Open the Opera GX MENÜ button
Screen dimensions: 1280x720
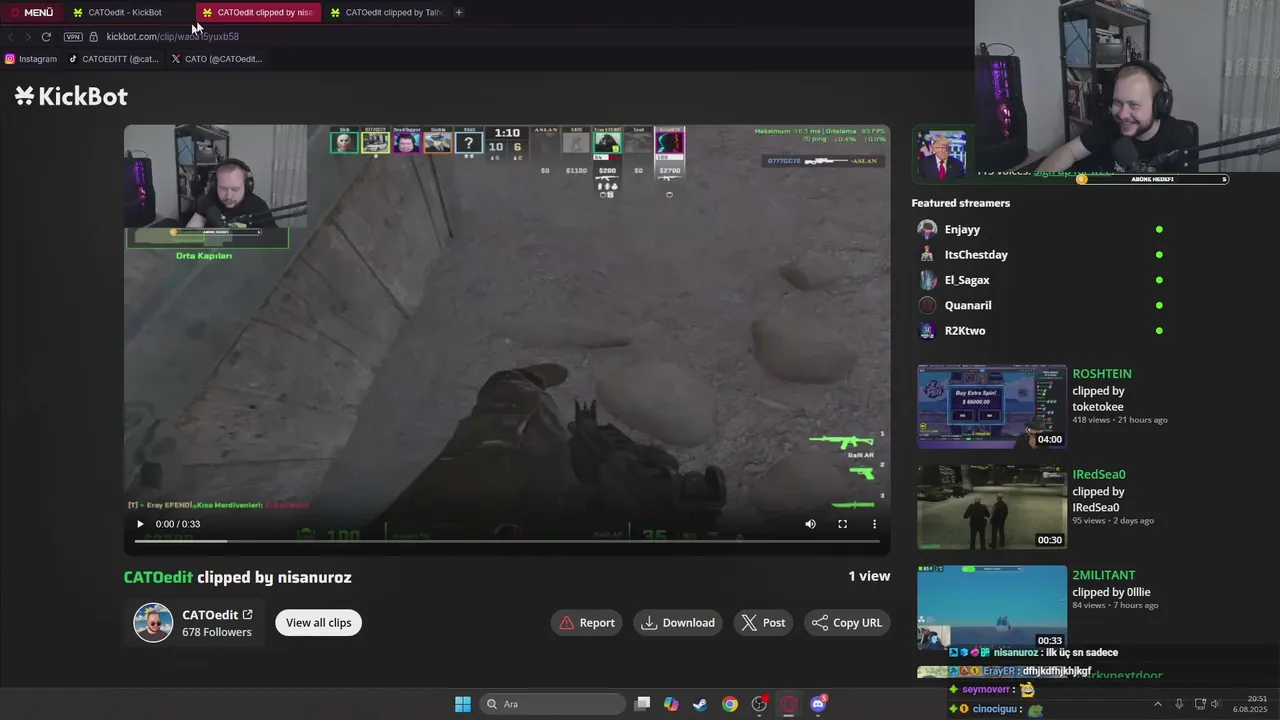click(x=31, y=12)
